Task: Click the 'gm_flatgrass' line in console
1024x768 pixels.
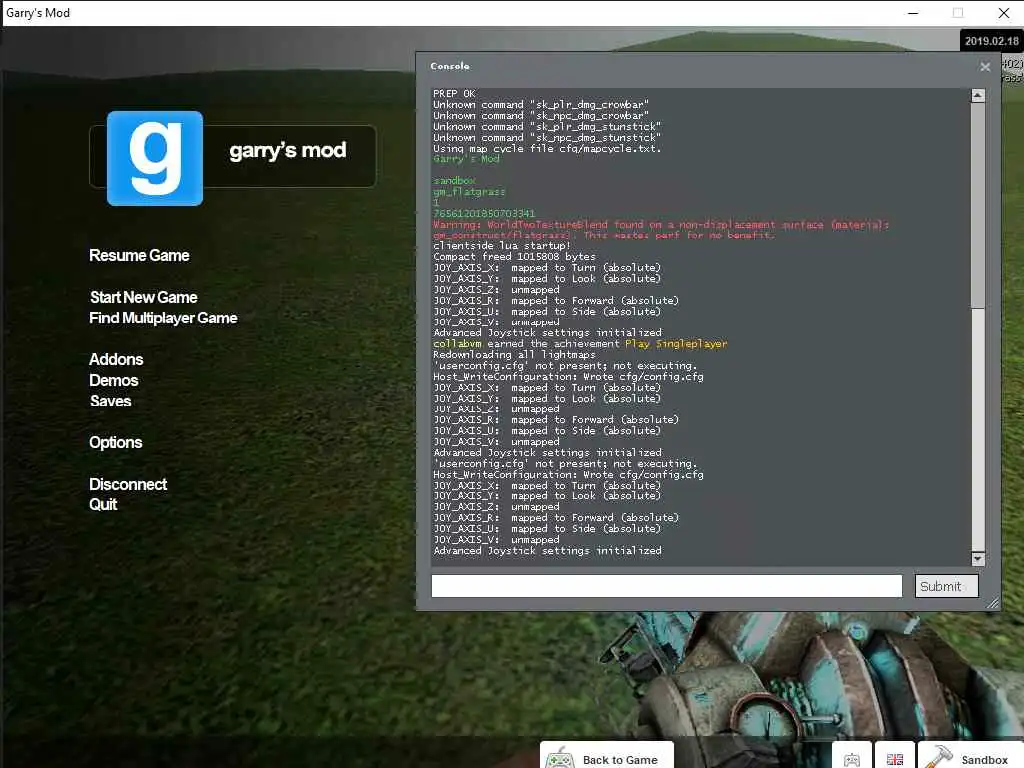Action: (x=469, y=192)
